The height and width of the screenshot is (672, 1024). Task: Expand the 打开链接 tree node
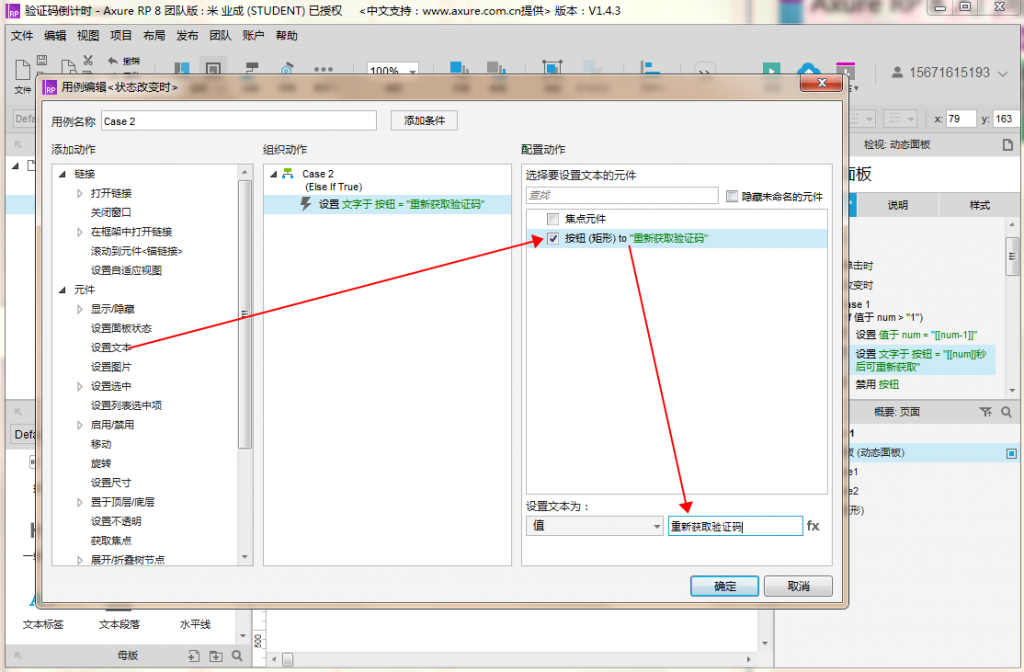(80, 193)
